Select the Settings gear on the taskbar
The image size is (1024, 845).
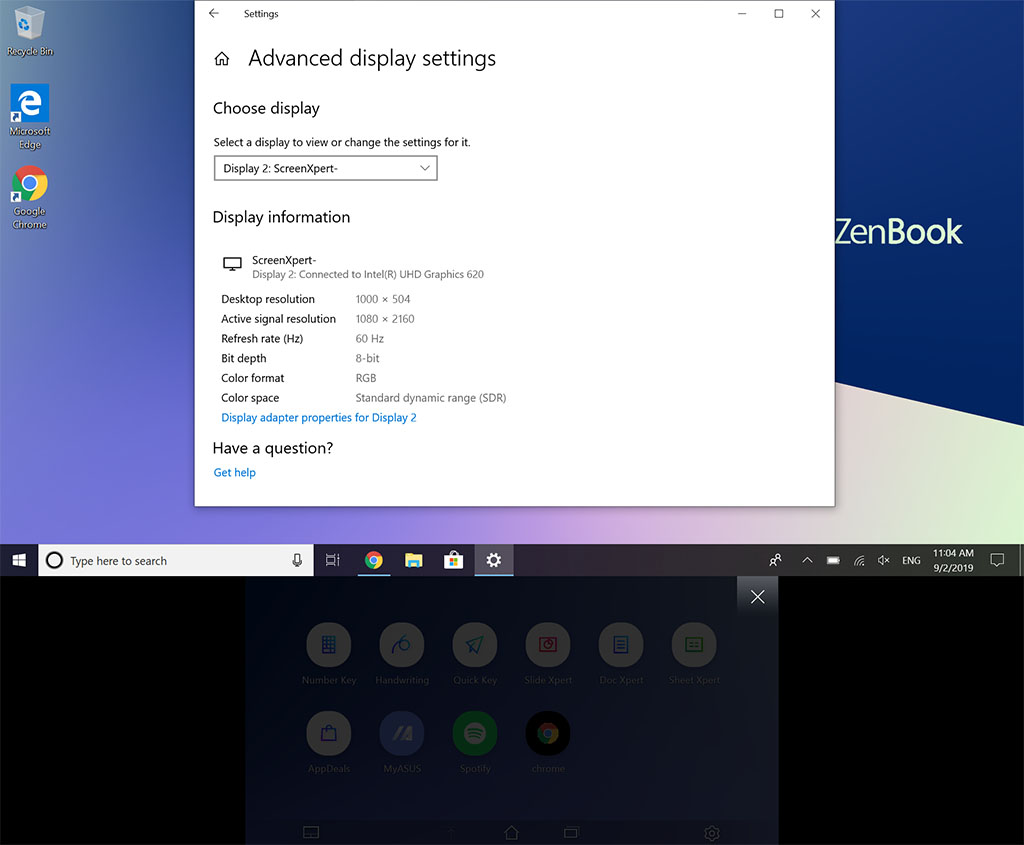point(494,560)
